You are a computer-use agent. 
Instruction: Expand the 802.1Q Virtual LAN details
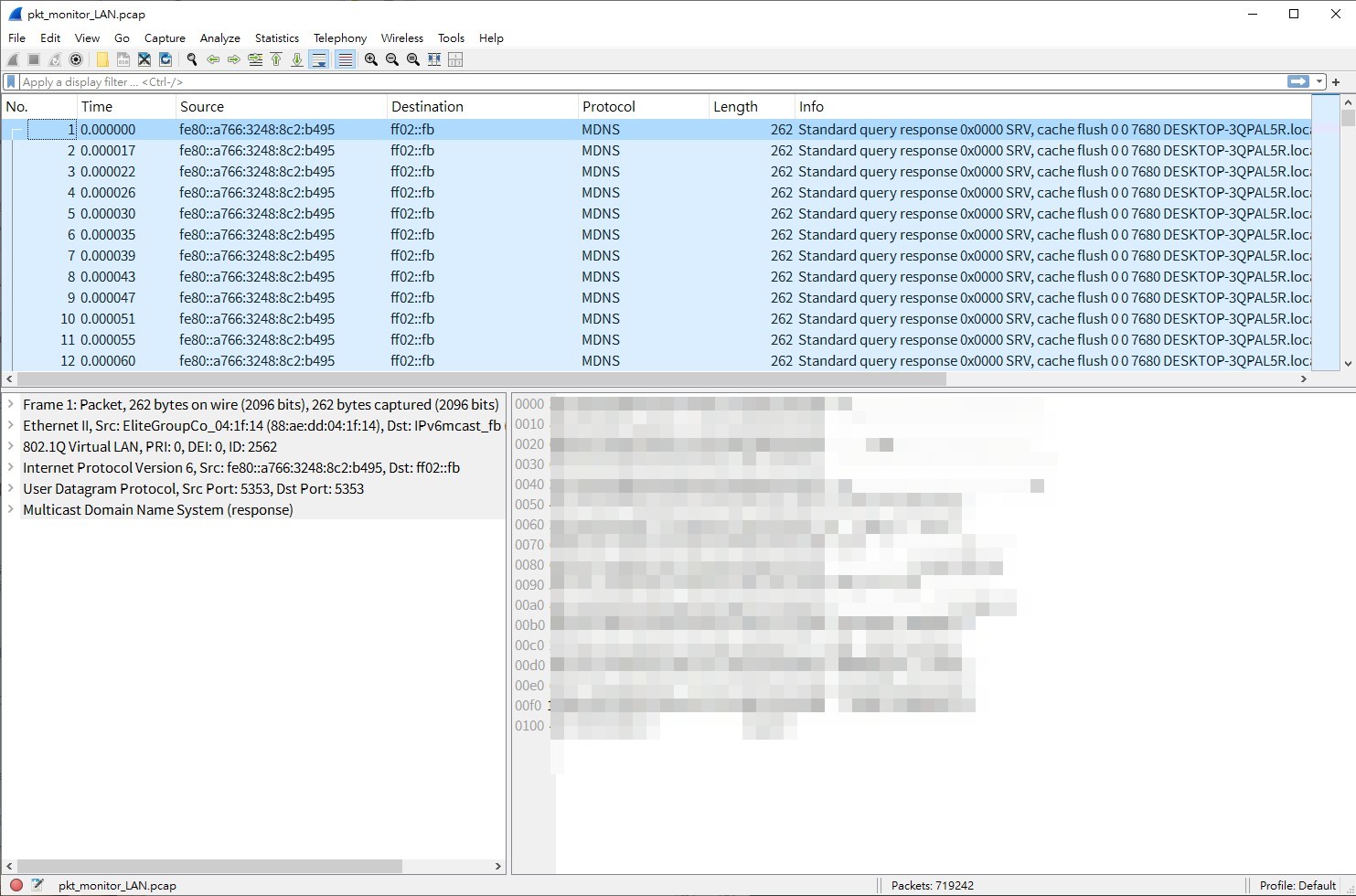click(11, 446)
